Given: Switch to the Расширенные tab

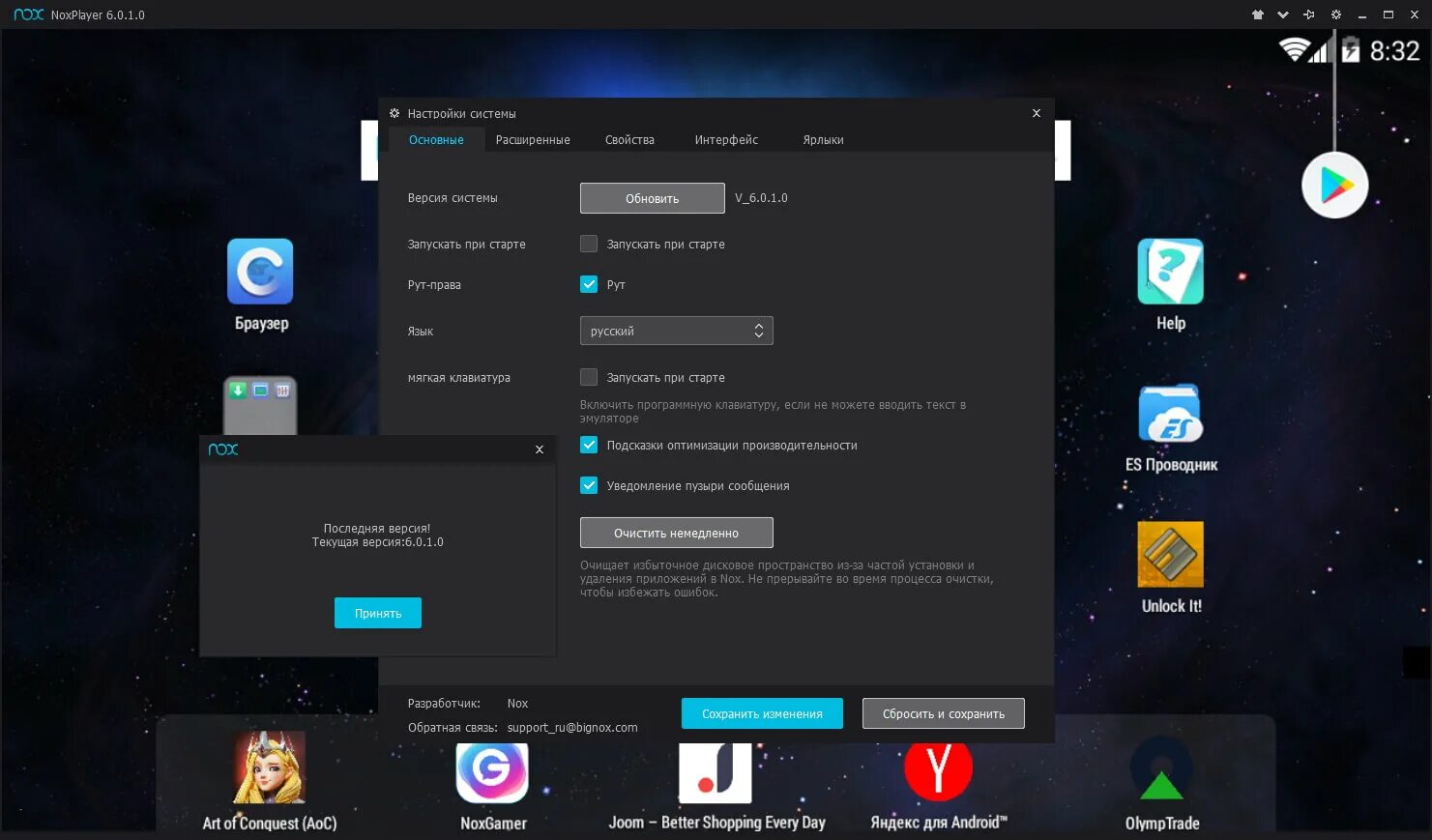Looking at the screenshot, I should point(533,140).
